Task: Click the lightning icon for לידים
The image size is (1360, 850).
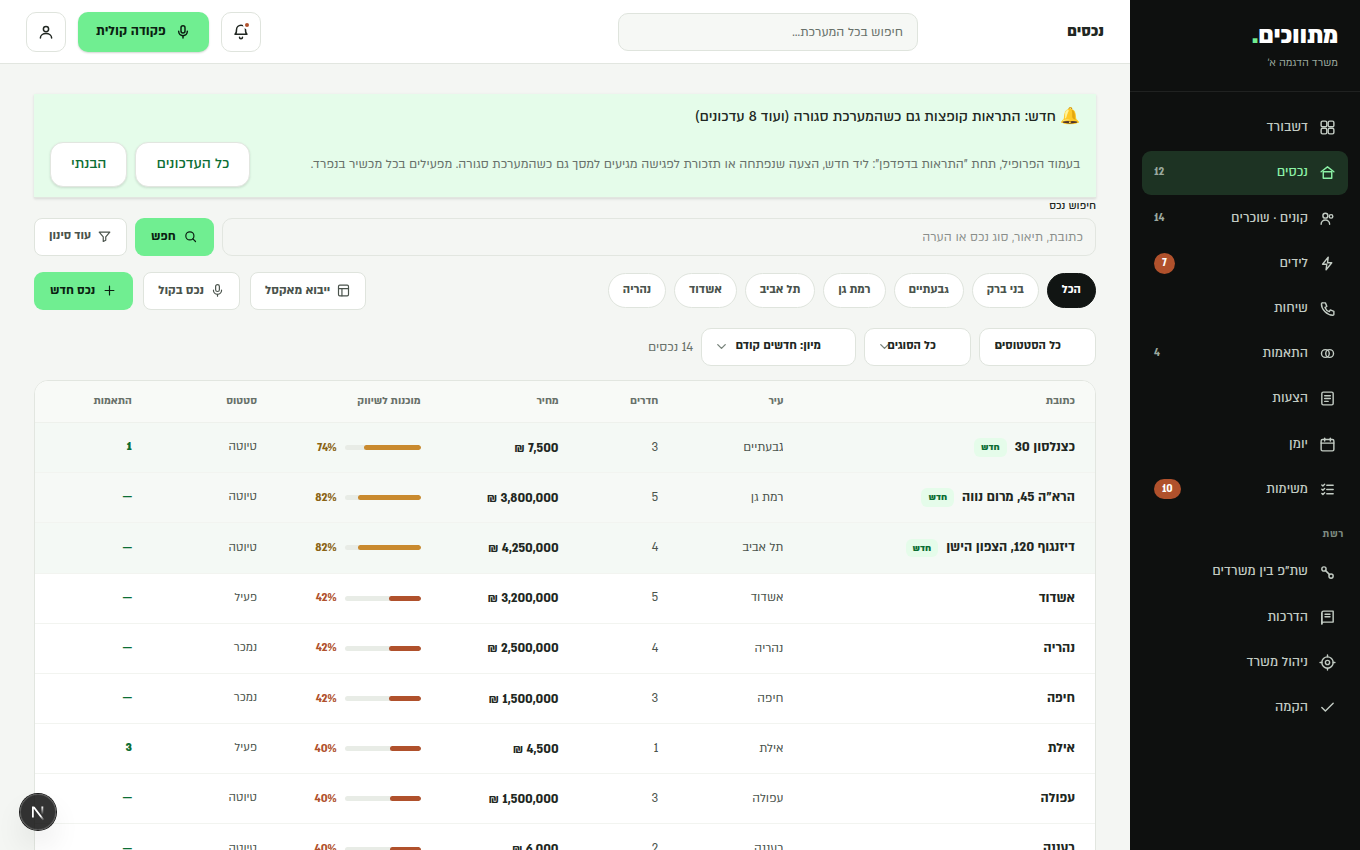Action: click(1327, 264)
